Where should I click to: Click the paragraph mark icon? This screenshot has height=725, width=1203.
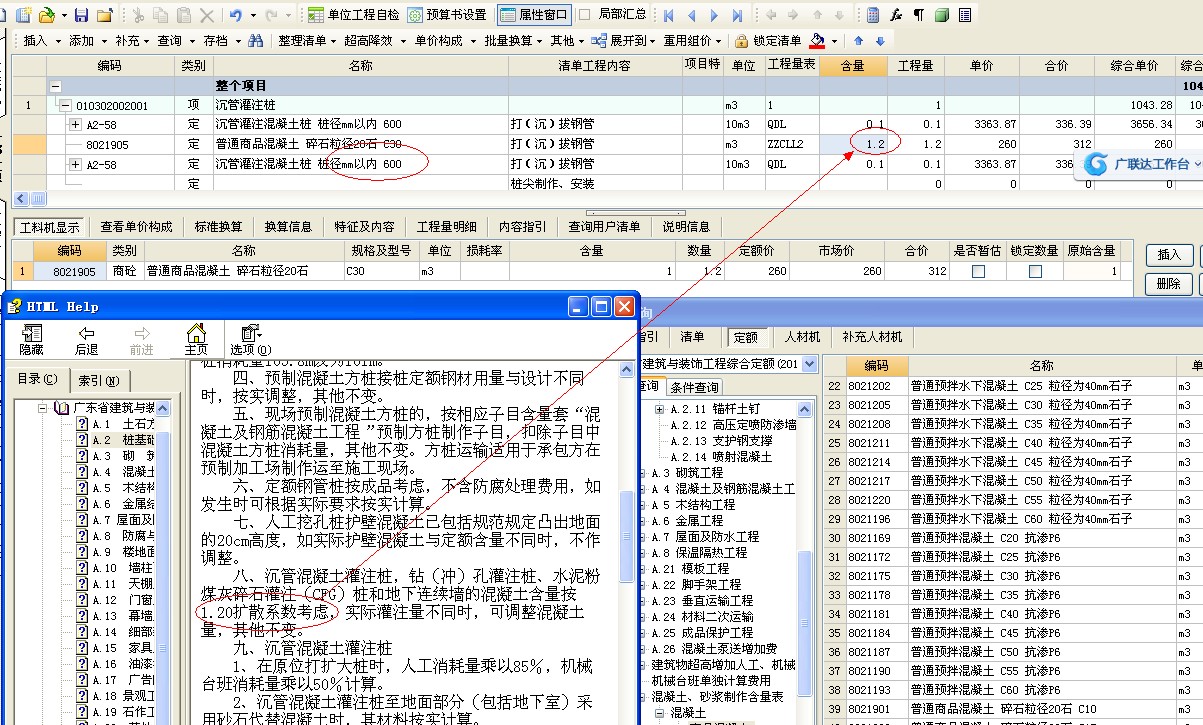click(x=918, y=15)
